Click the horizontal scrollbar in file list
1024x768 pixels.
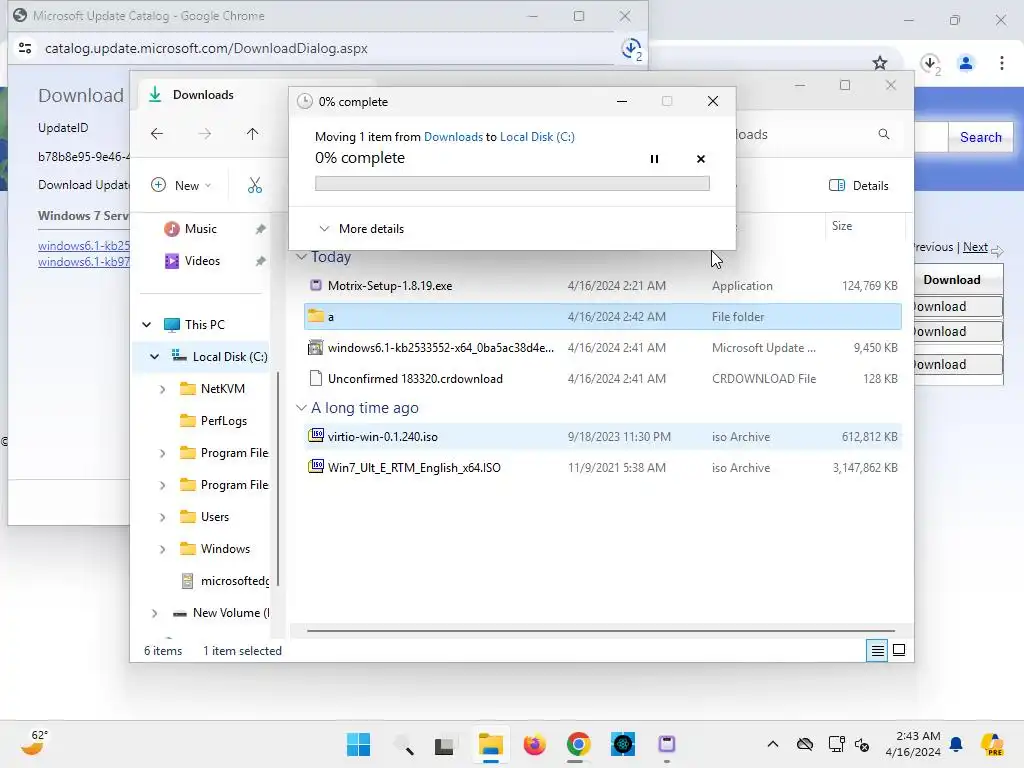pyautogui.click(x=601, y=631)
